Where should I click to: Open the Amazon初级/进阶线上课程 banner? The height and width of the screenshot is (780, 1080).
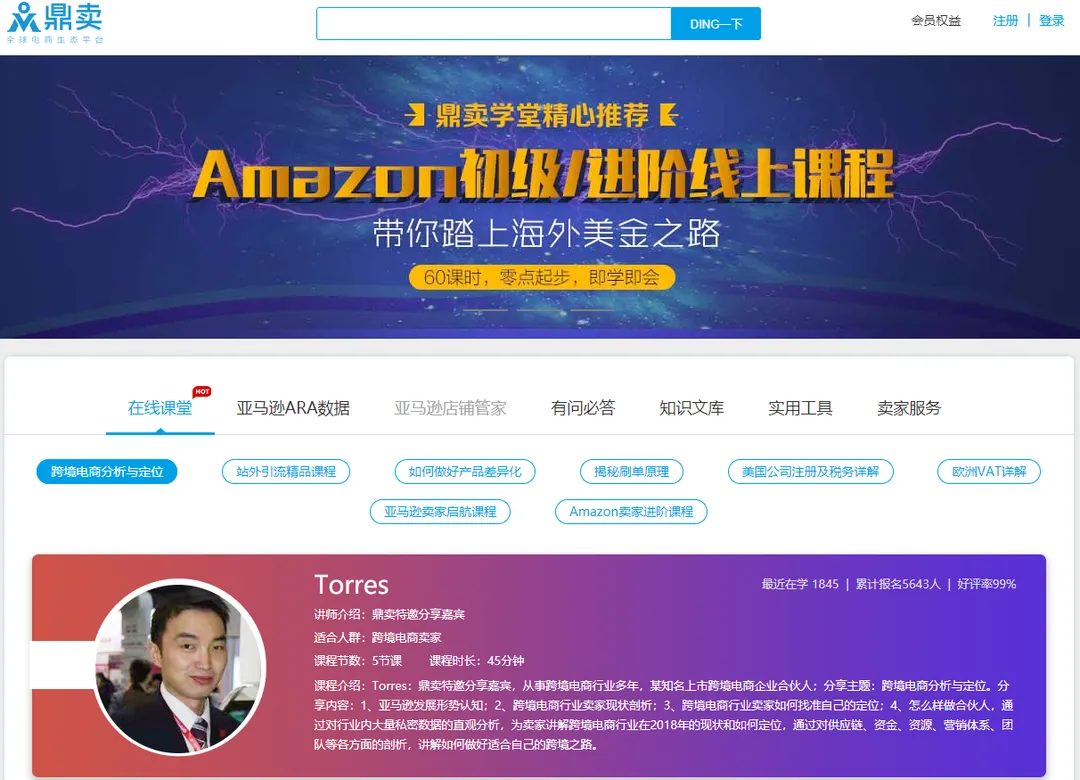pyautogui.click(x=540, y=196)
